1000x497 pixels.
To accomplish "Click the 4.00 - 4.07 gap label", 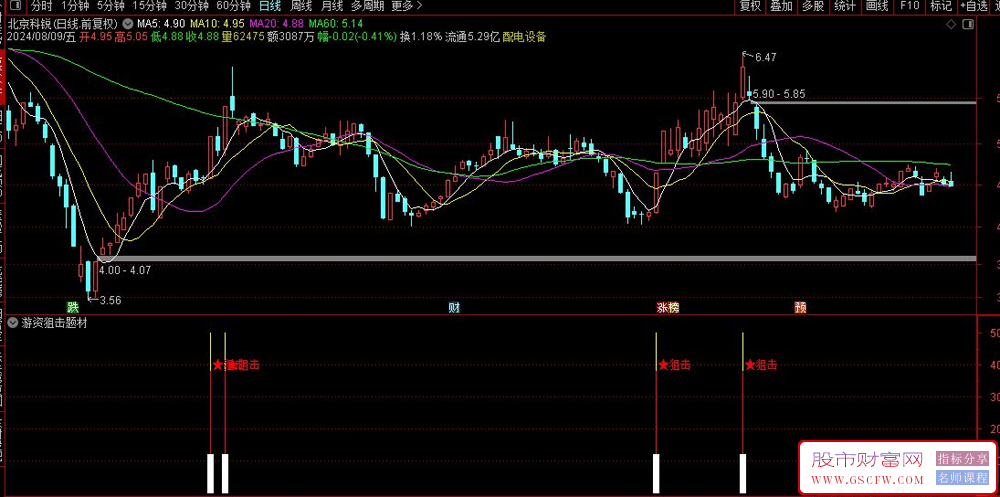I will tap(124, 271).
